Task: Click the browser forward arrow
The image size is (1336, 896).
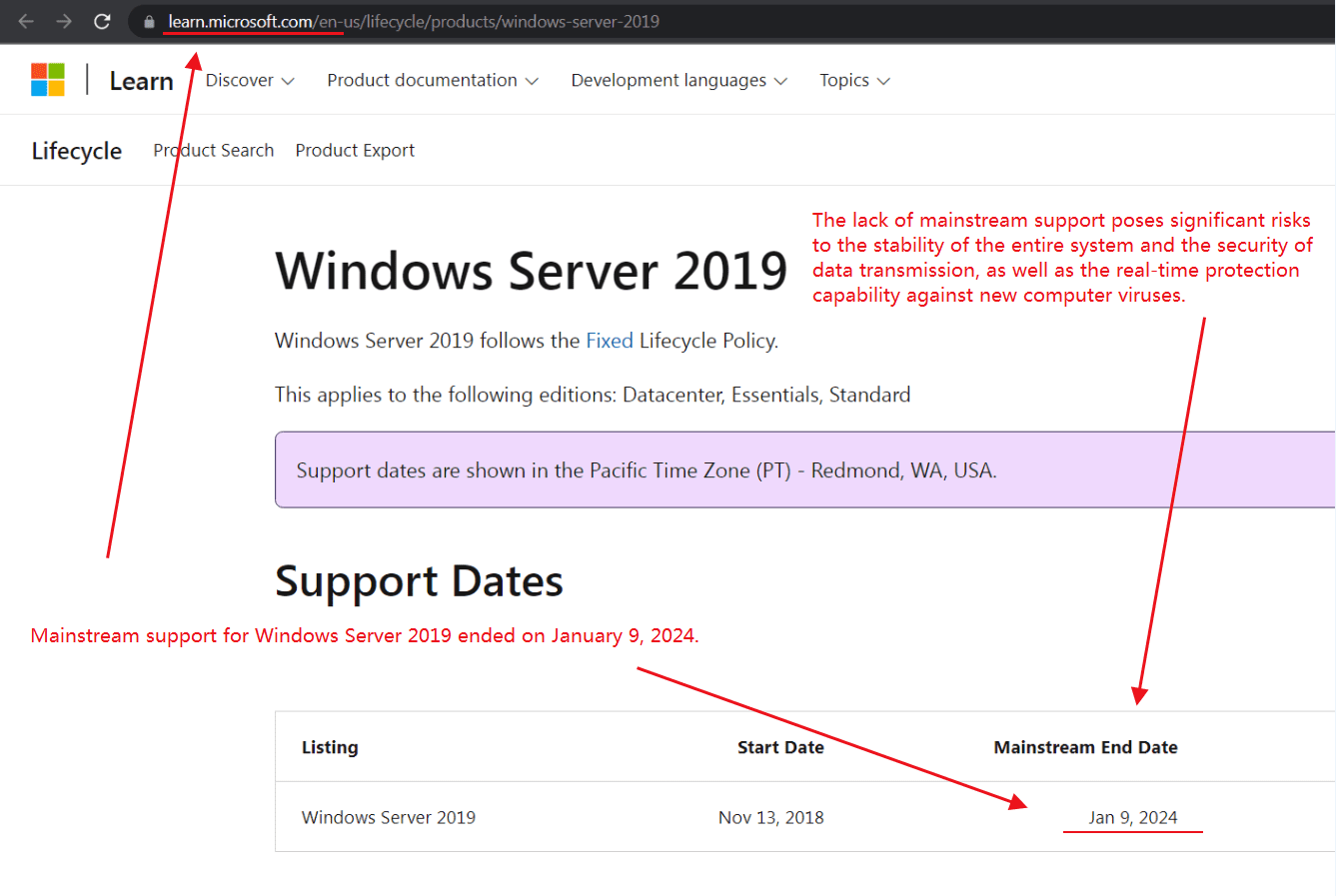Action: click(x=64, y=21)
